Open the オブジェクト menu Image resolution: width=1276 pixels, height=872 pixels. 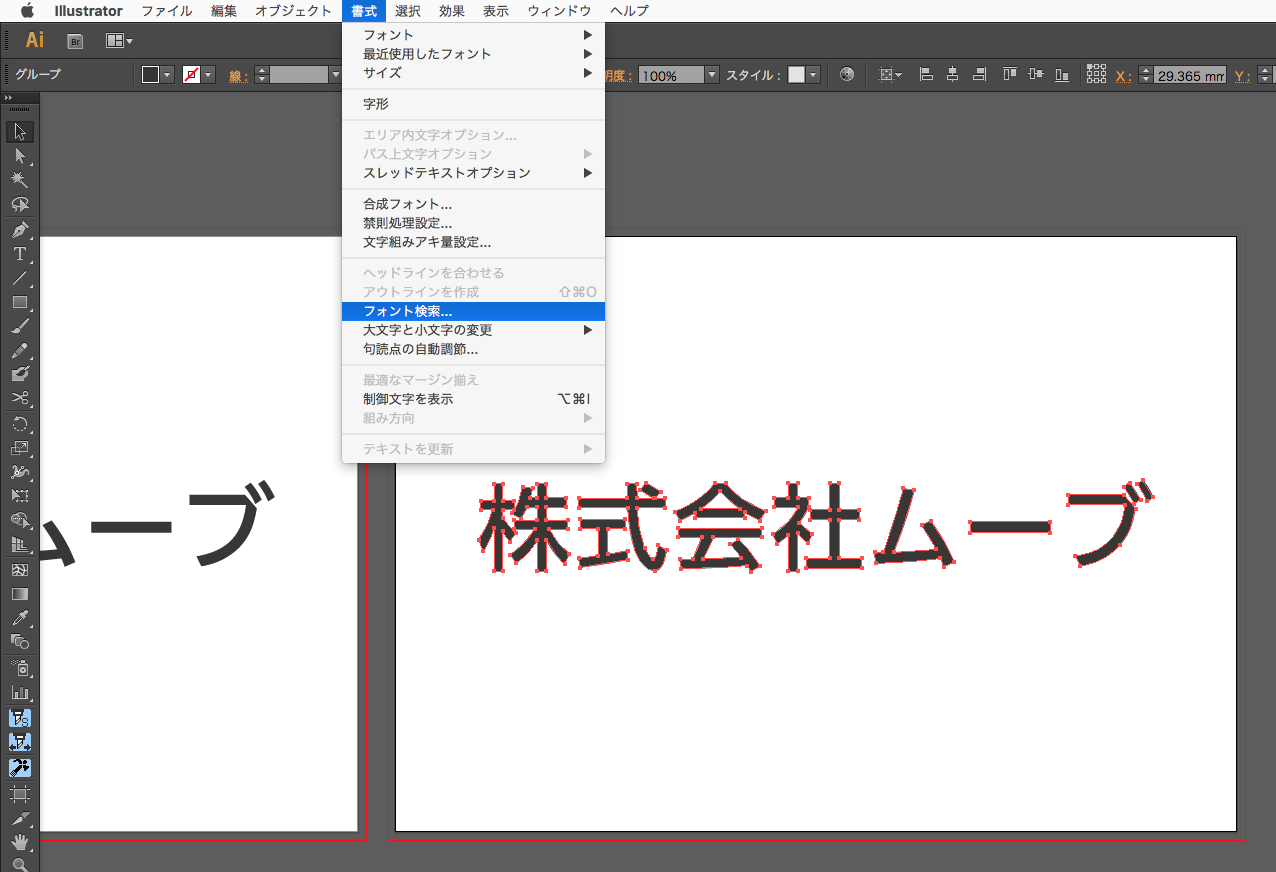click(293, 11)
